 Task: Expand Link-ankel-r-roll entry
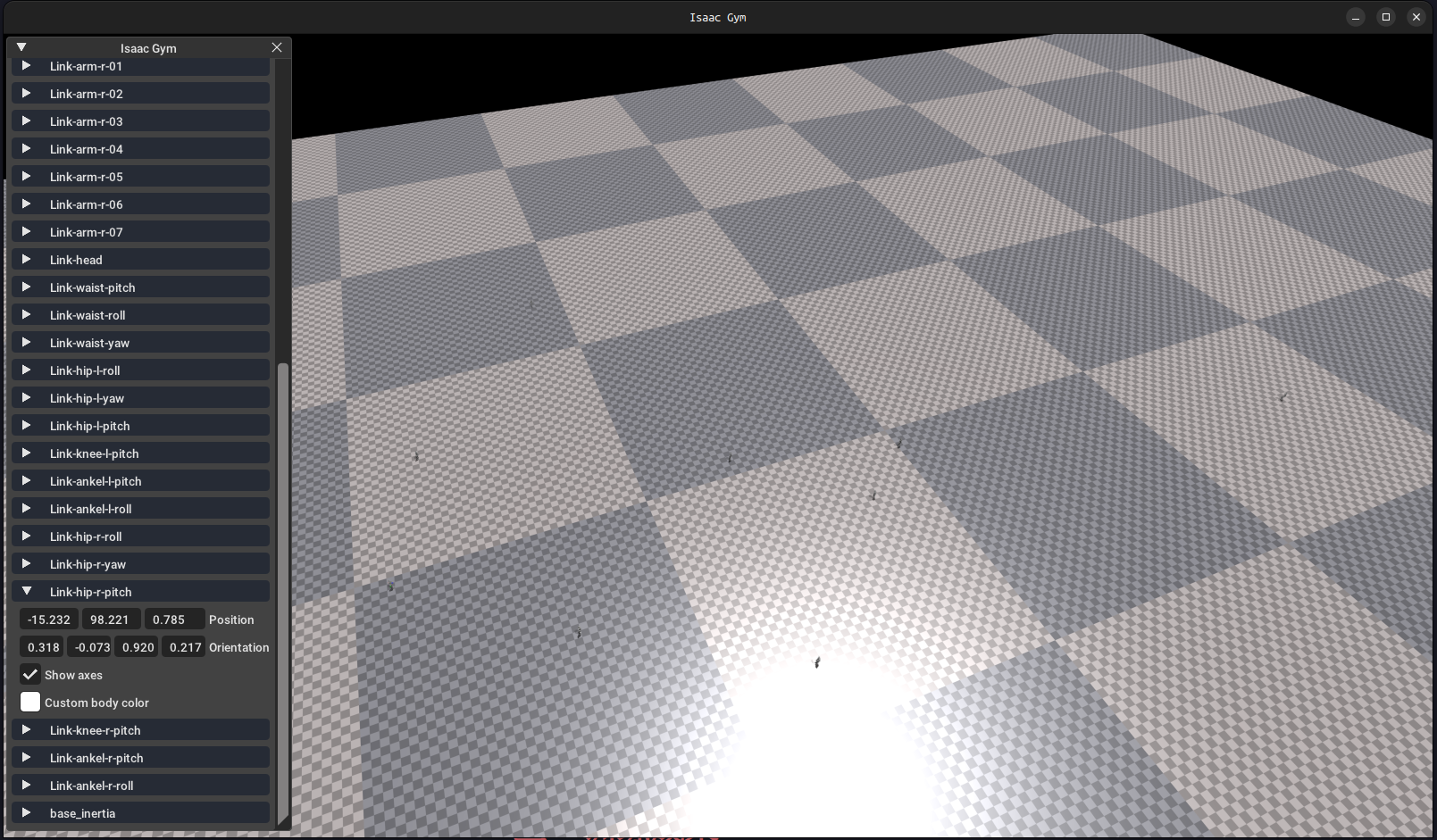point(140,786)
